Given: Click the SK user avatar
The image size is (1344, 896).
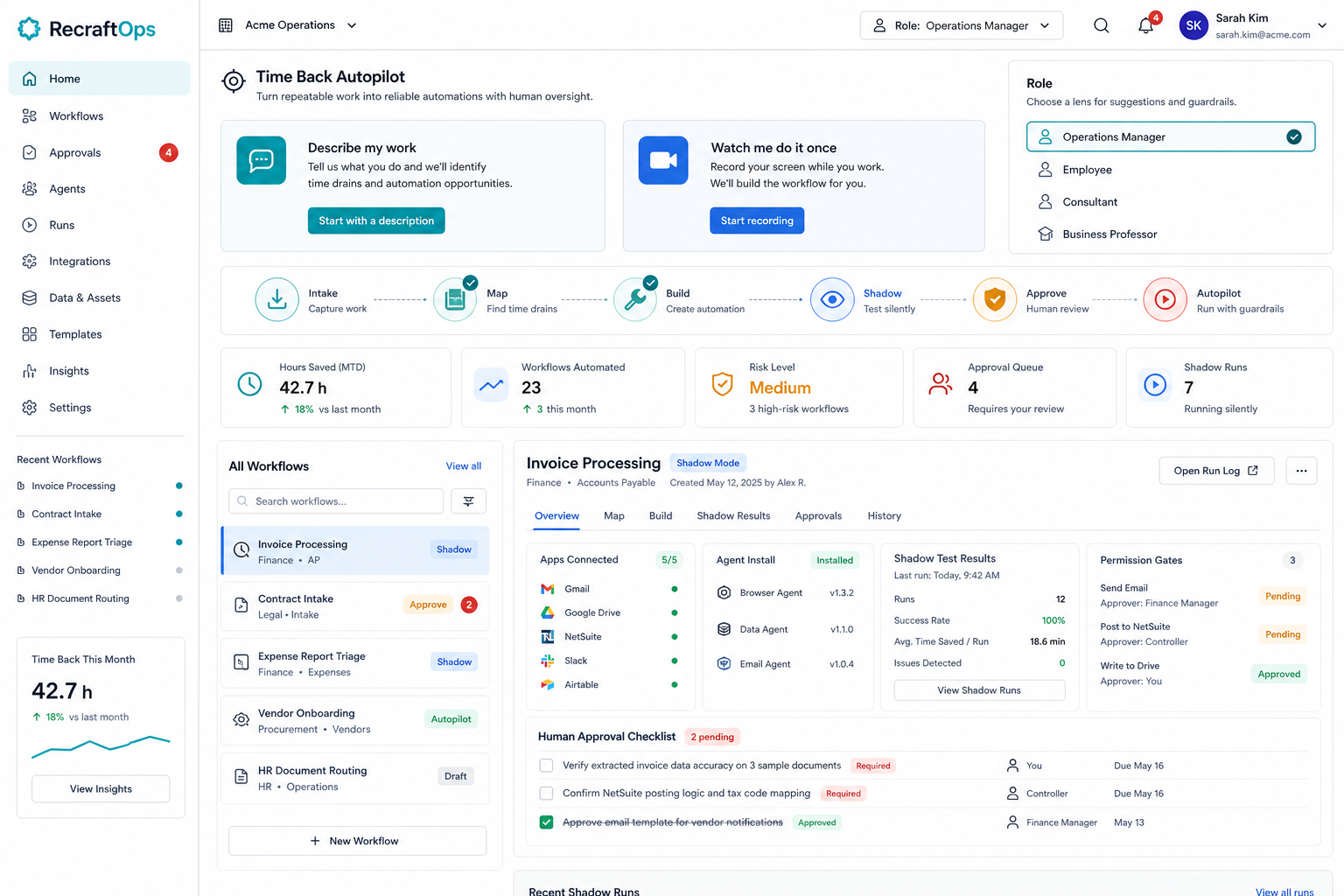Looking at the screenshot, I should 1193,25.
